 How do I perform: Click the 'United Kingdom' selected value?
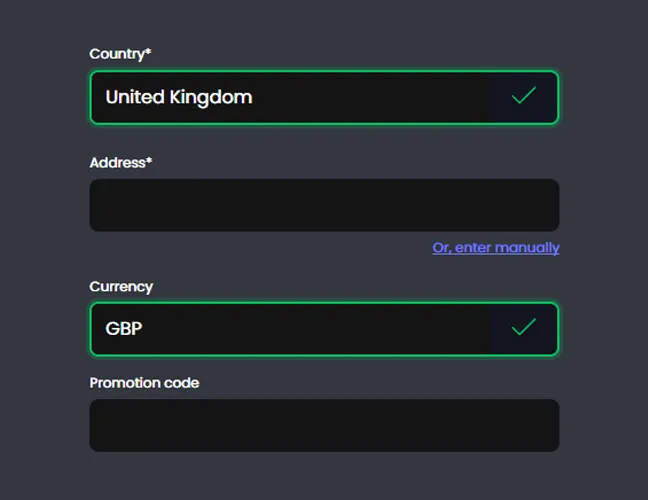(x=178, y=97)
